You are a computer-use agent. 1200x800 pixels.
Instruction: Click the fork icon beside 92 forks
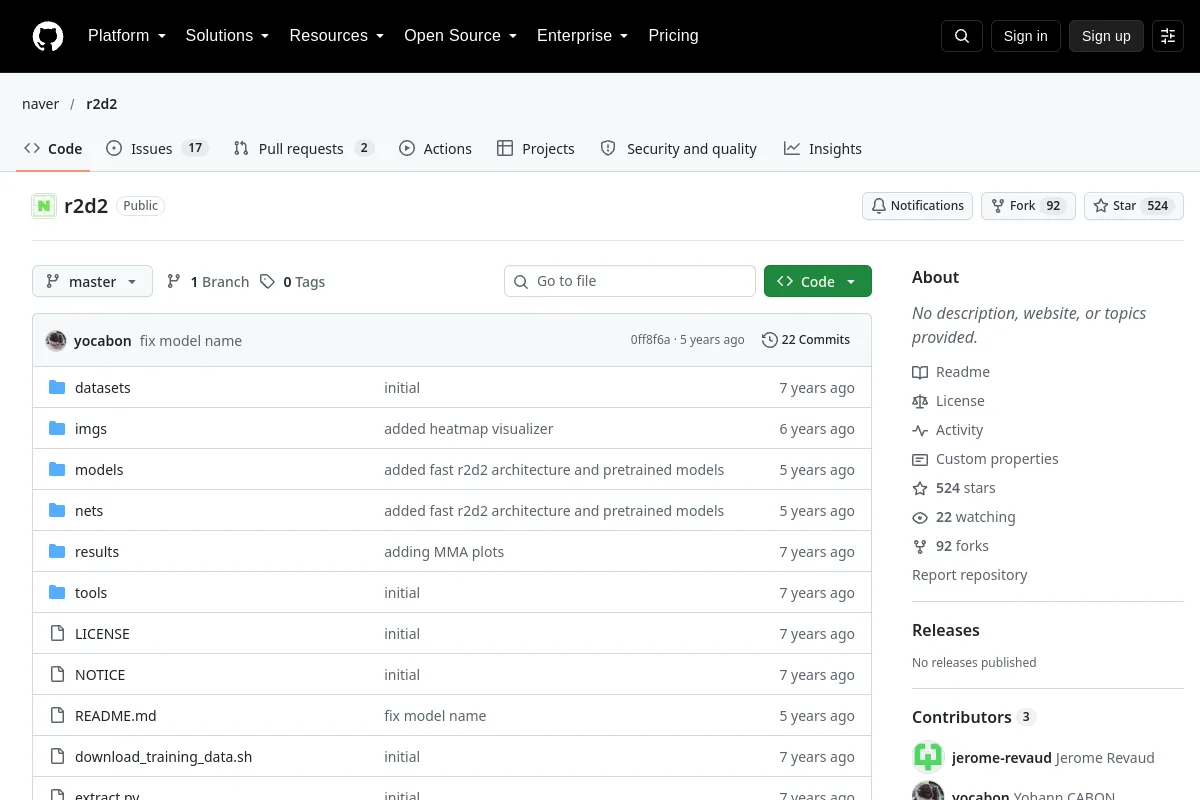(x=920, y=546)
